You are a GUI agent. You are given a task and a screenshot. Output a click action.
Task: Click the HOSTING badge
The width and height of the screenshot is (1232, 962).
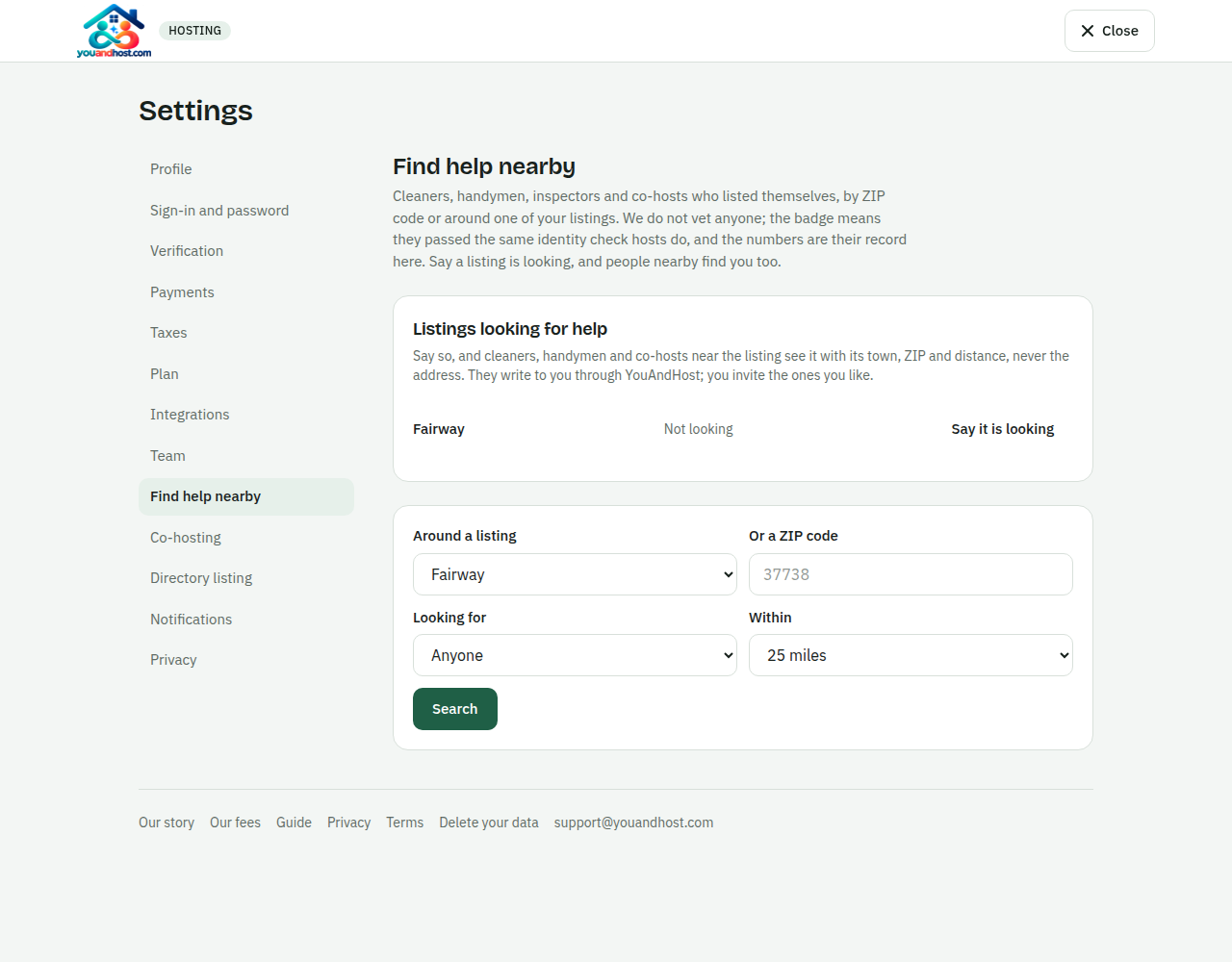coord(194,31)
